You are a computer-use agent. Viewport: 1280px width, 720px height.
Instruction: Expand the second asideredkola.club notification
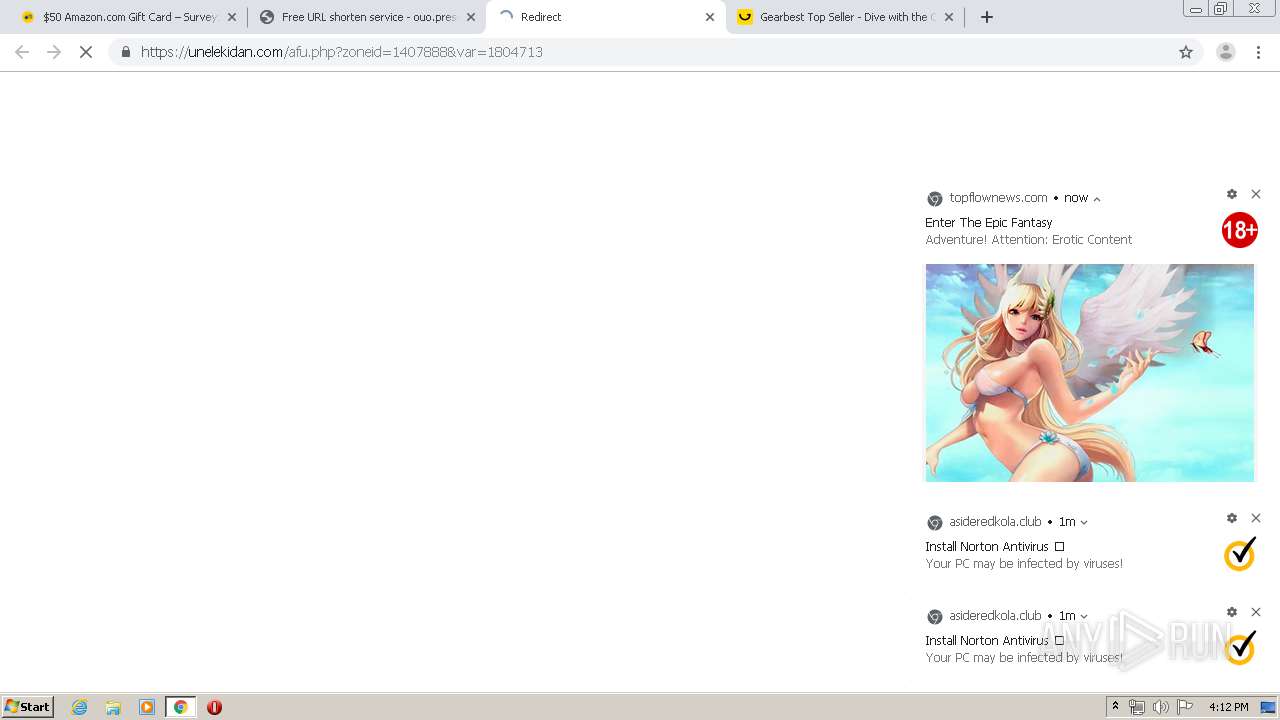[1084, 617]
